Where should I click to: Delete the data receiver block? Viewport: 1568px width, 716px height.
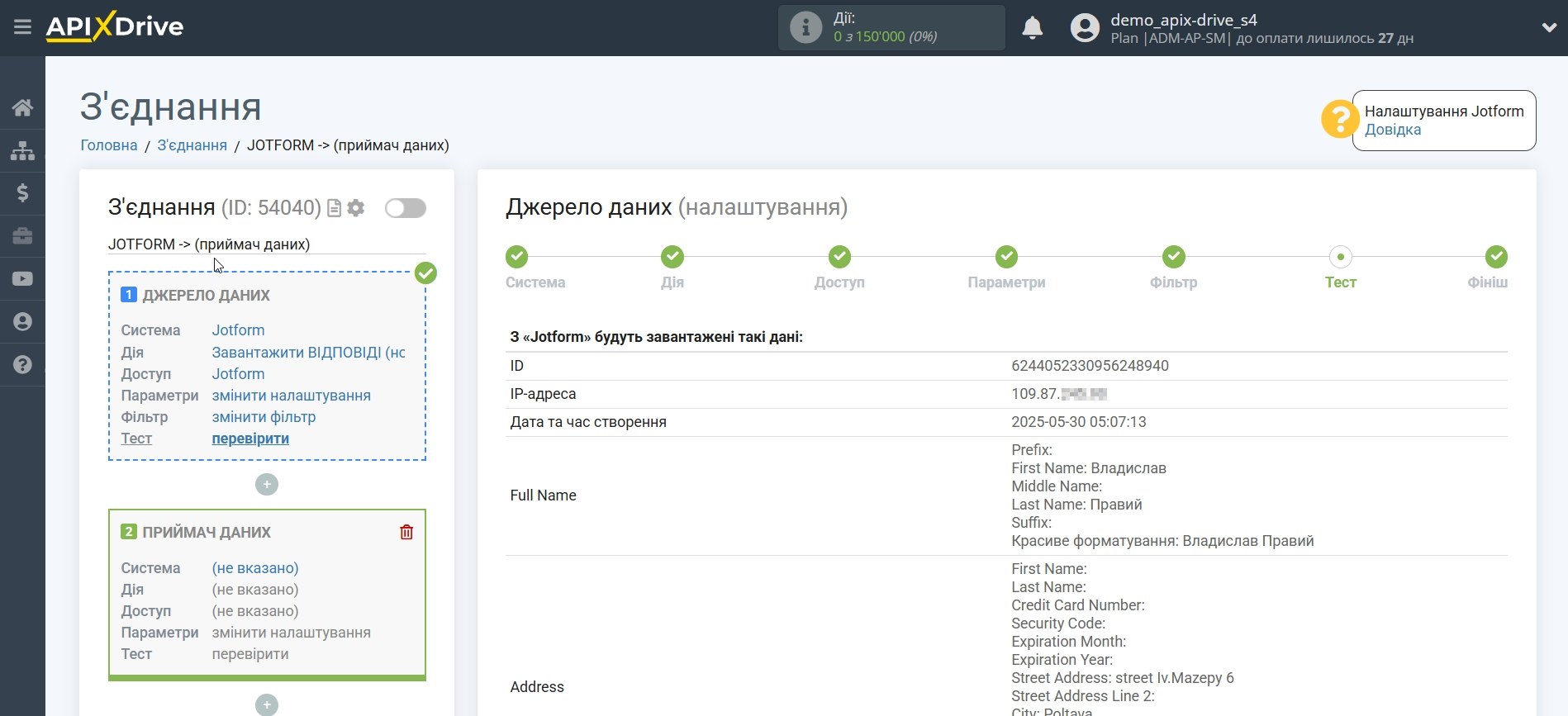[x=406, y=533]
